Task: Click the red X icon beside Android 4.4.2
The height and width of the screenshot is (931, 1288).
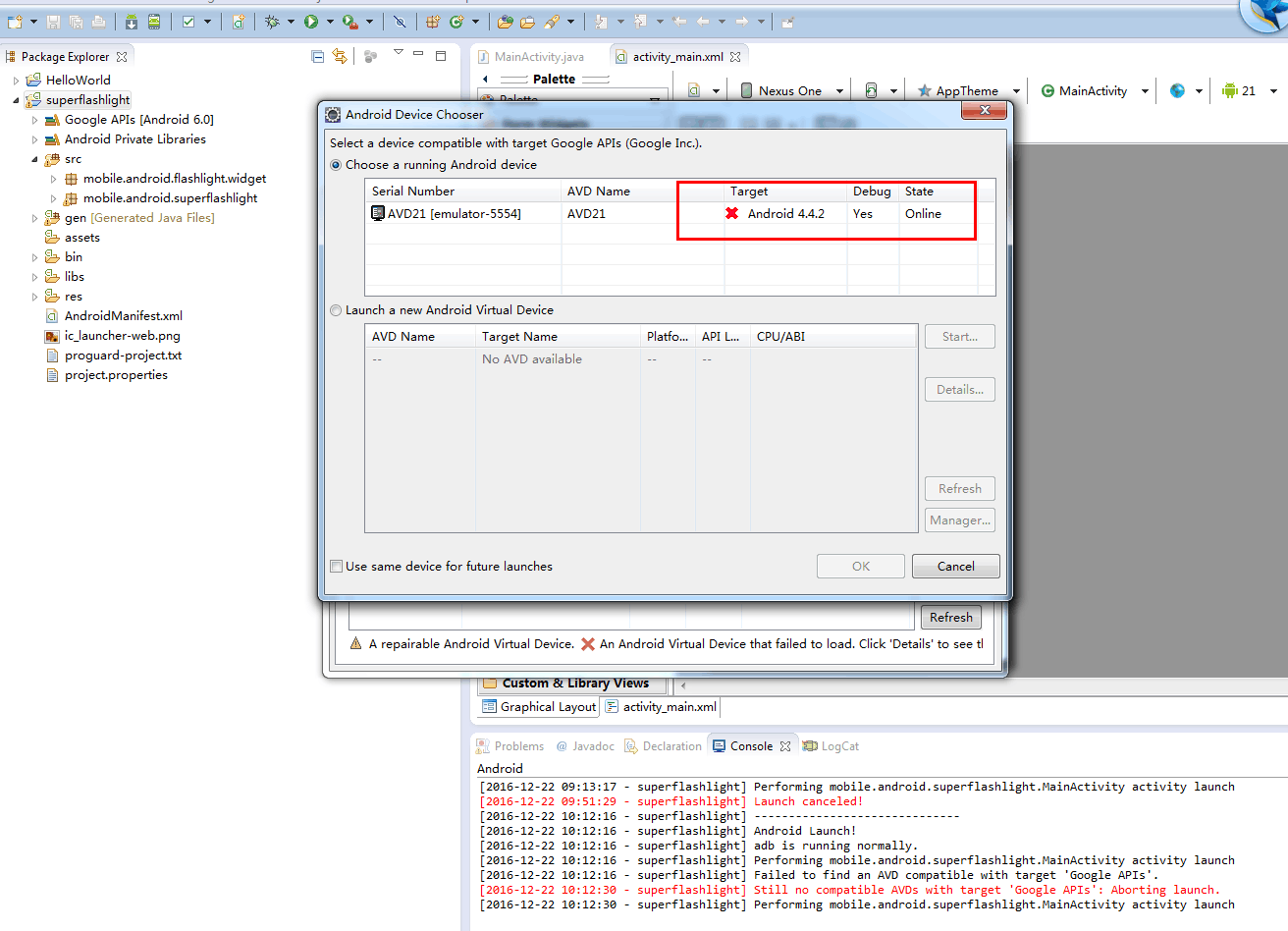Action: [732, 213]
